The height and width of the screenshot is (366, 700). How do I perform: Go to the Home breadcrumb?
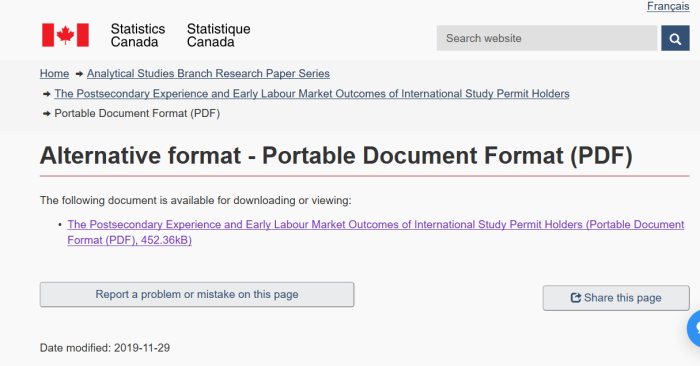click(x=54, y=74)
